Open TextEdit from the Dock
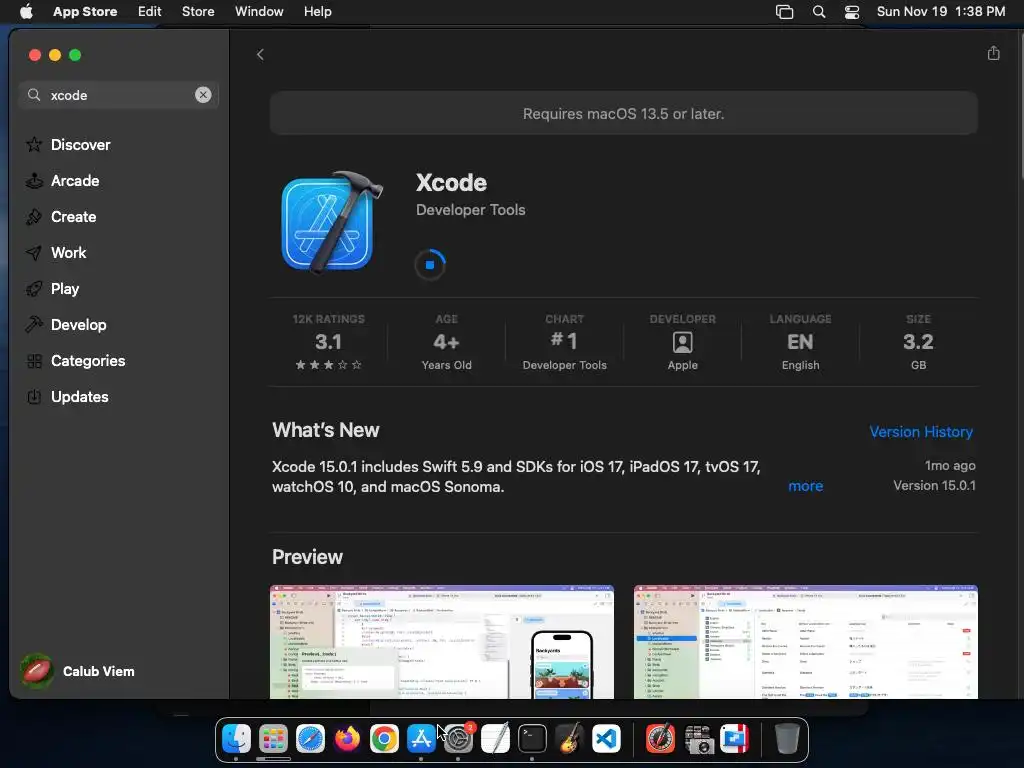 click(x=495, y=739)
